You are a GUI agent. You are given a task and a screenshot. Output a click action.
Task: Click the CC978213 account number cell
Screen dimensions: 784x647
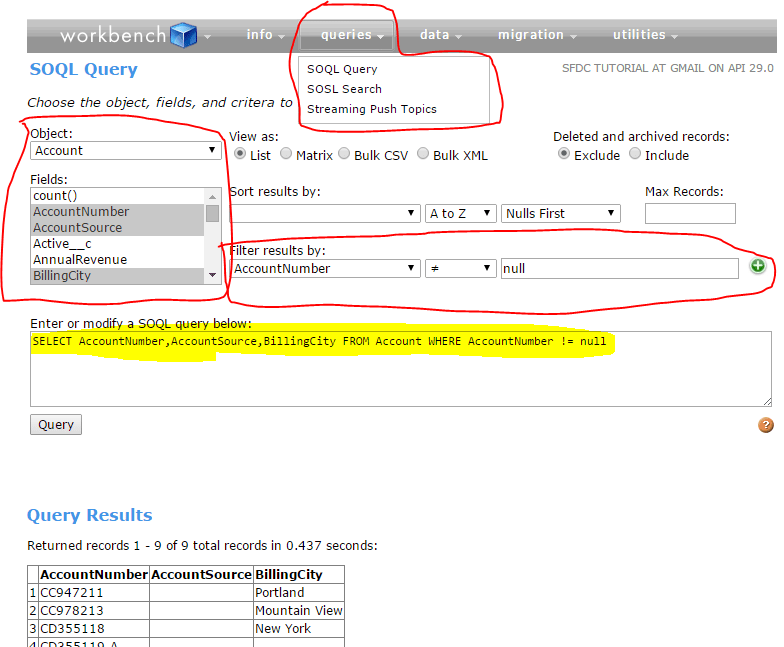[94, 610]
